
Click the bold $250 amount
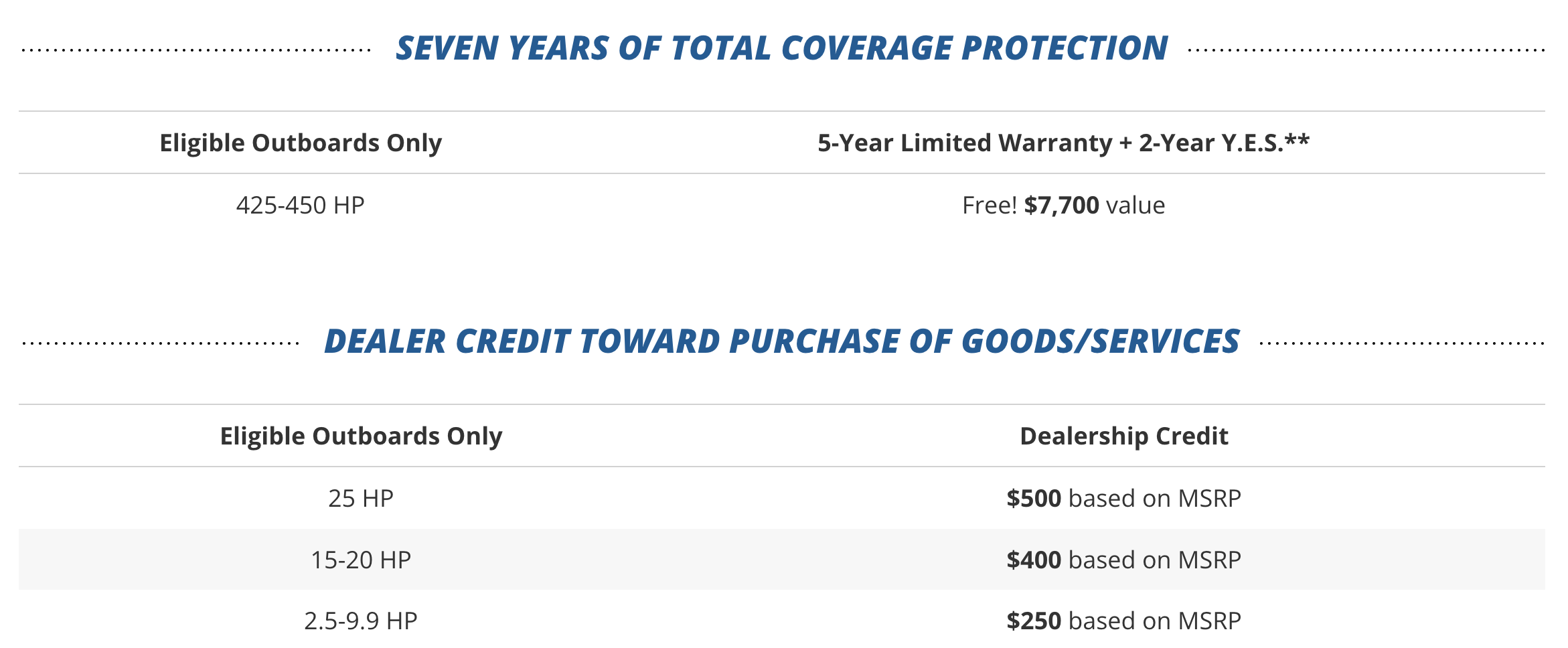point(1034,621)
